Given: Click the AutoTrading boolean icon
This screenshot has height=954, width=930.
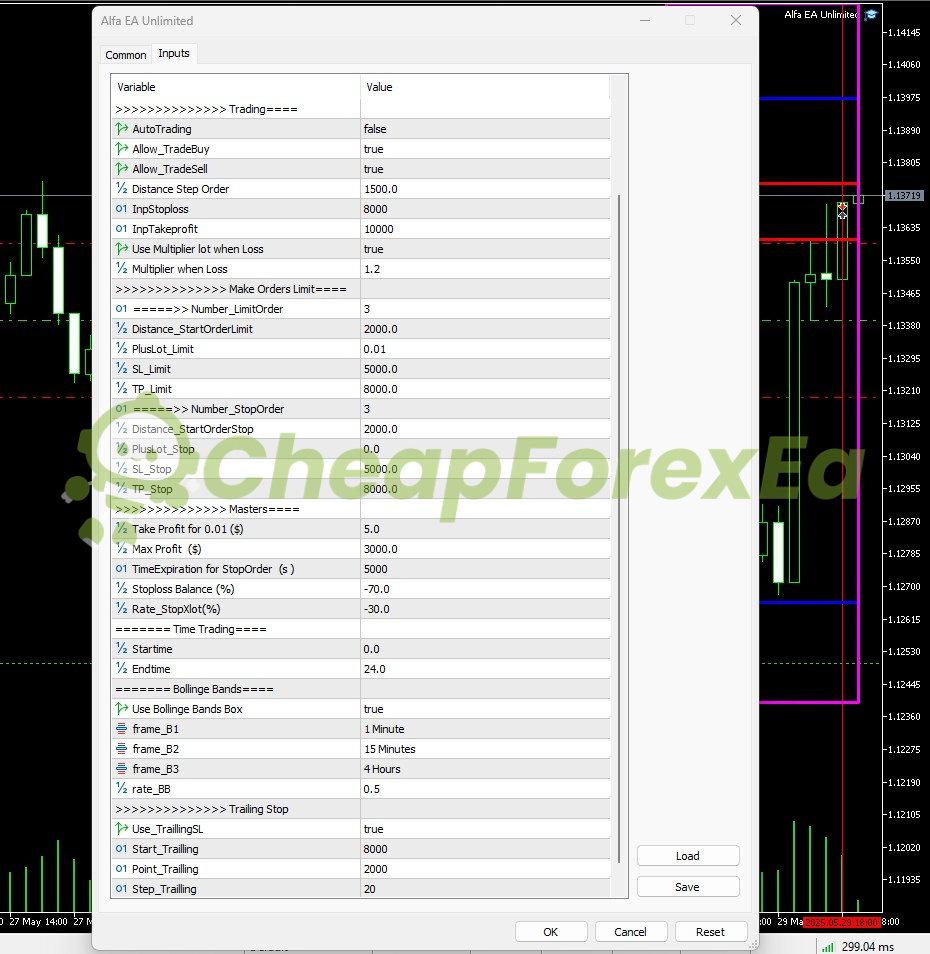Looking at the screenshot, I should click(x=122, y=128).
